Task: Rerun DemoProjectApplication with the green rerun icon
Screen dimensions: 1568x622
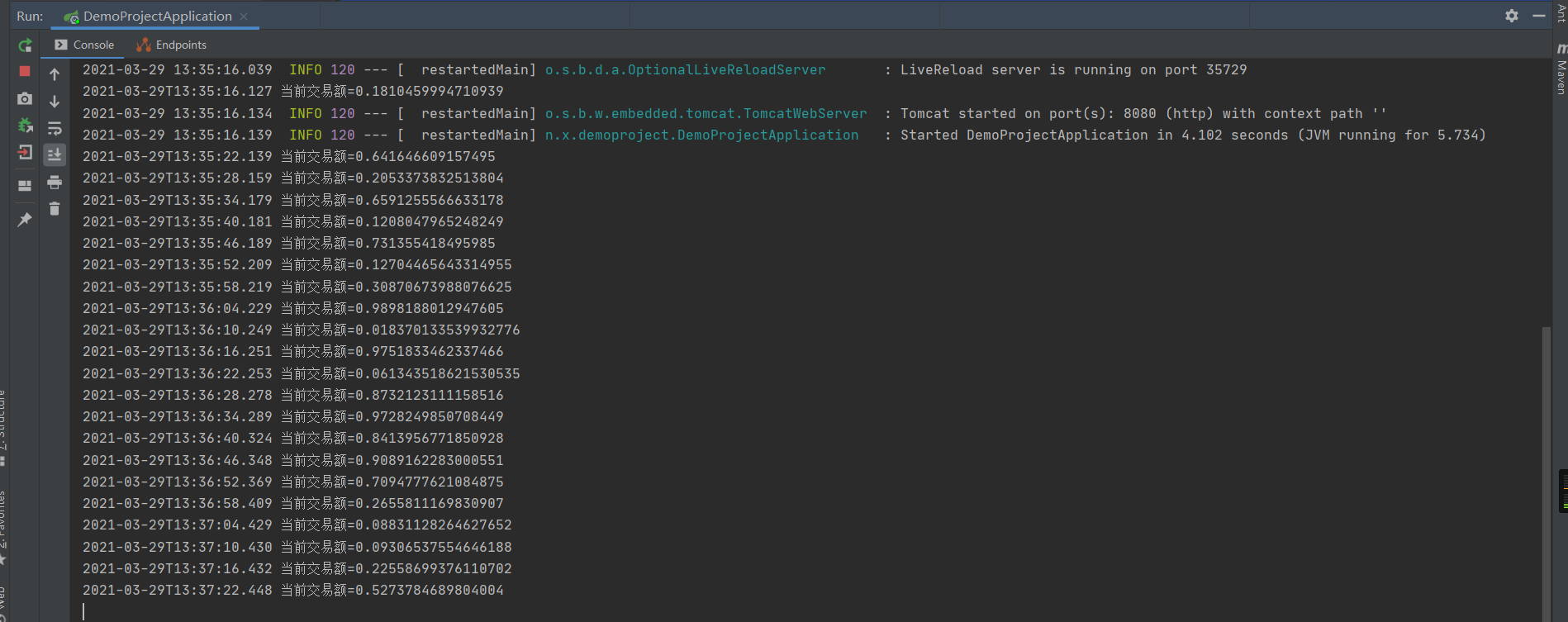Action: coord(25,45)
